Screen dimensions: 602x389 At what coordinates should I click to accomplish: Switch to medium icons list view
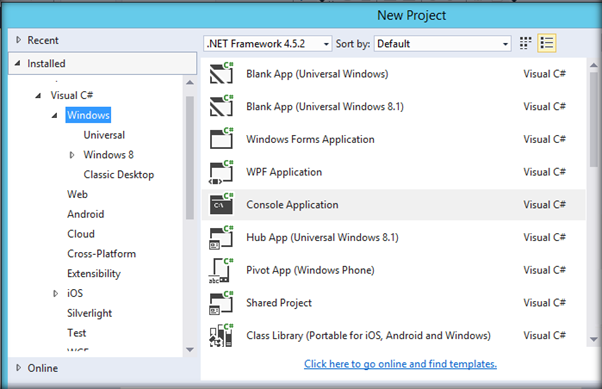547,43
